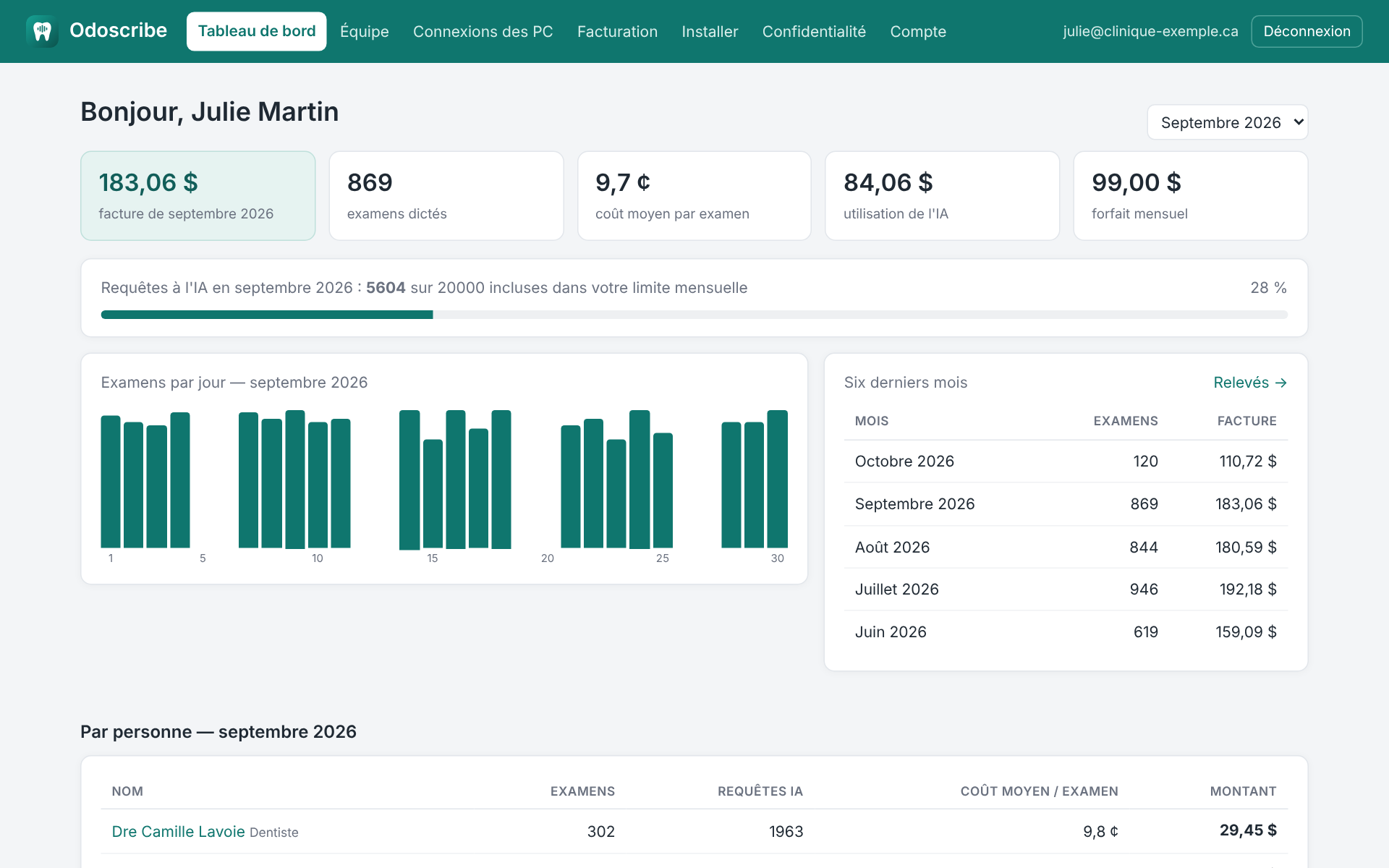
Task: Click the Juin 2026 table row
Action: 1066,632
